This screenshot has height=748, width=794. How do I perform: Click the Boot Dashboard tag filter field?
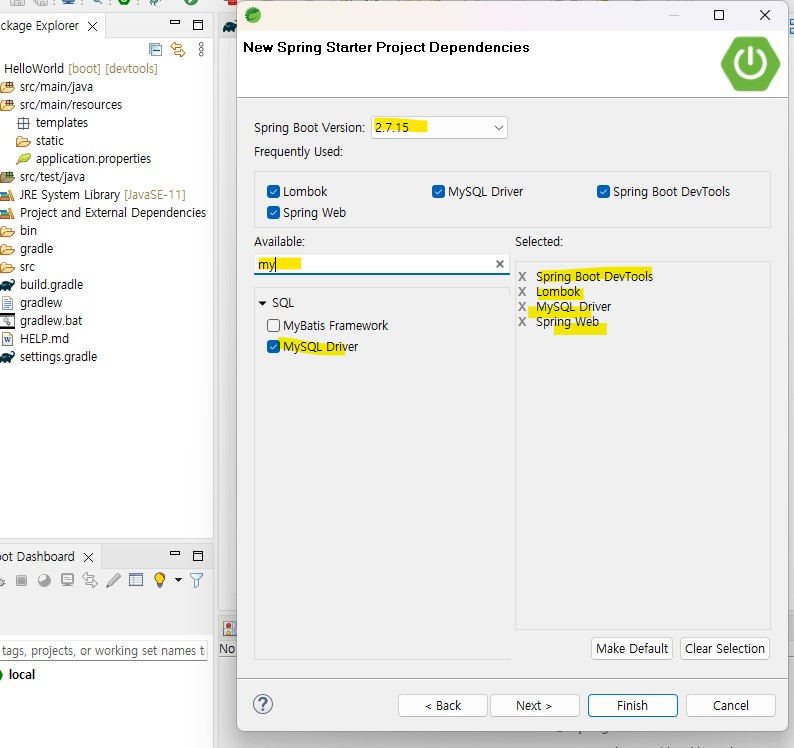(103, 650)
